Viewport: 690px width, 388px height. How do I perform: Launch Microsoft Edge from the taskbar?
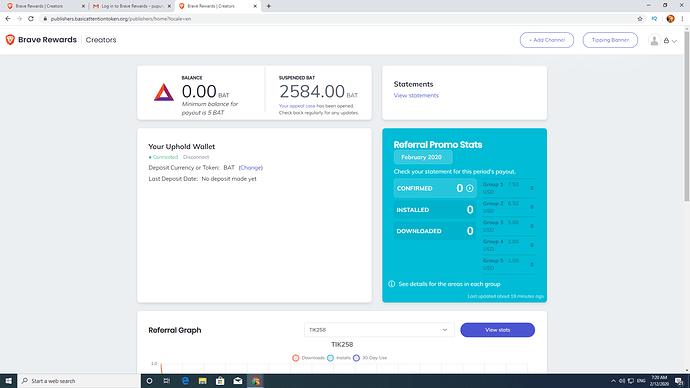pyautogui.click(x=185, y=381)
